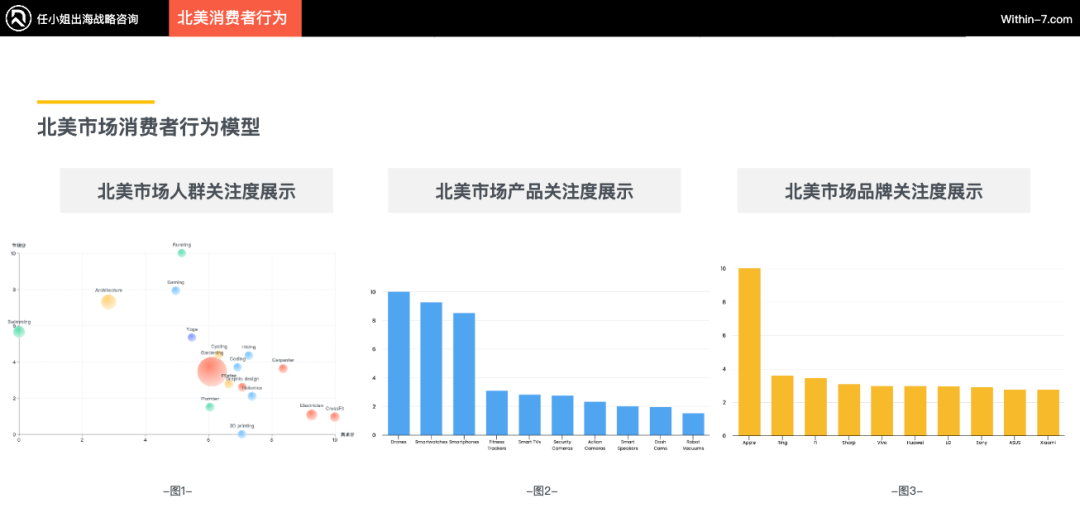Click the red Carpenter bubble
Screen dimensions: 1080x508
(282, 368)
